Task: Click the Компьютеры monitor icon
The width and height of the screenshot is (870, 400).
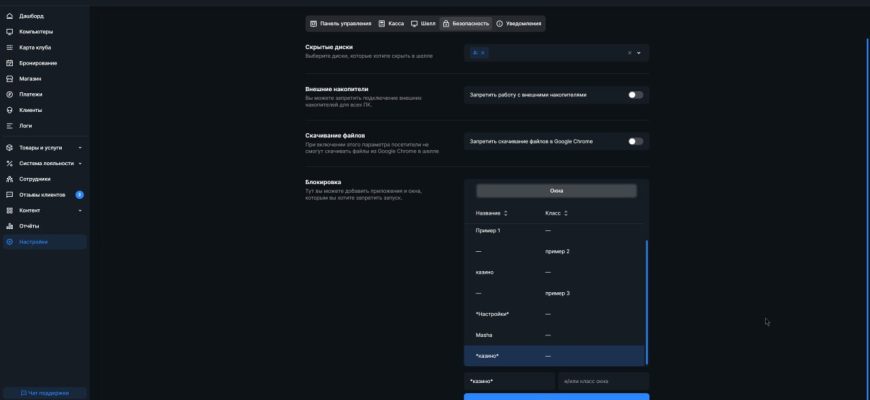Action: [10, 31]
